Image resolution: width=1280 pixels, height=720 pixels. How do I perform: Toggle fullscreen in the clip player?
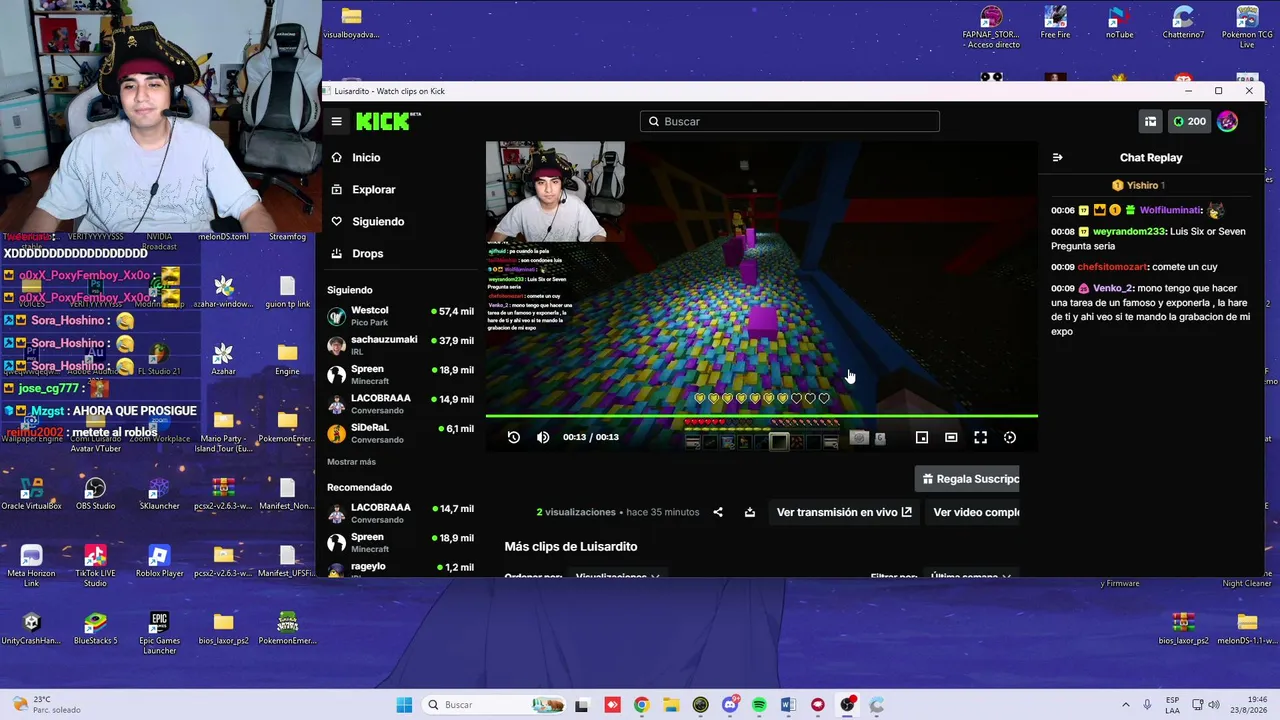tap(981, 437)
